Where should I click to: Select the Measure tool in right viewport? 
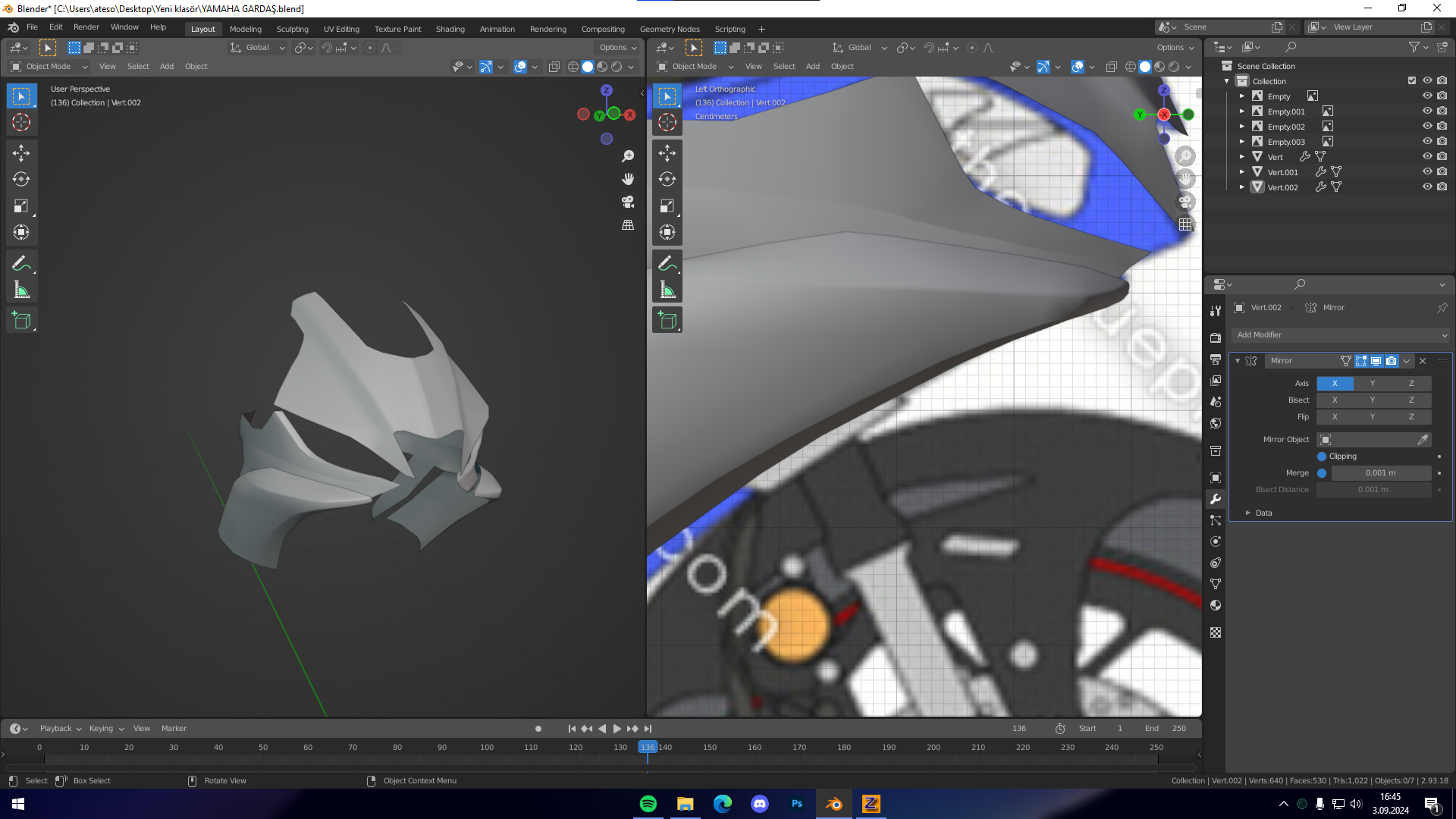[x=667, y=290]
